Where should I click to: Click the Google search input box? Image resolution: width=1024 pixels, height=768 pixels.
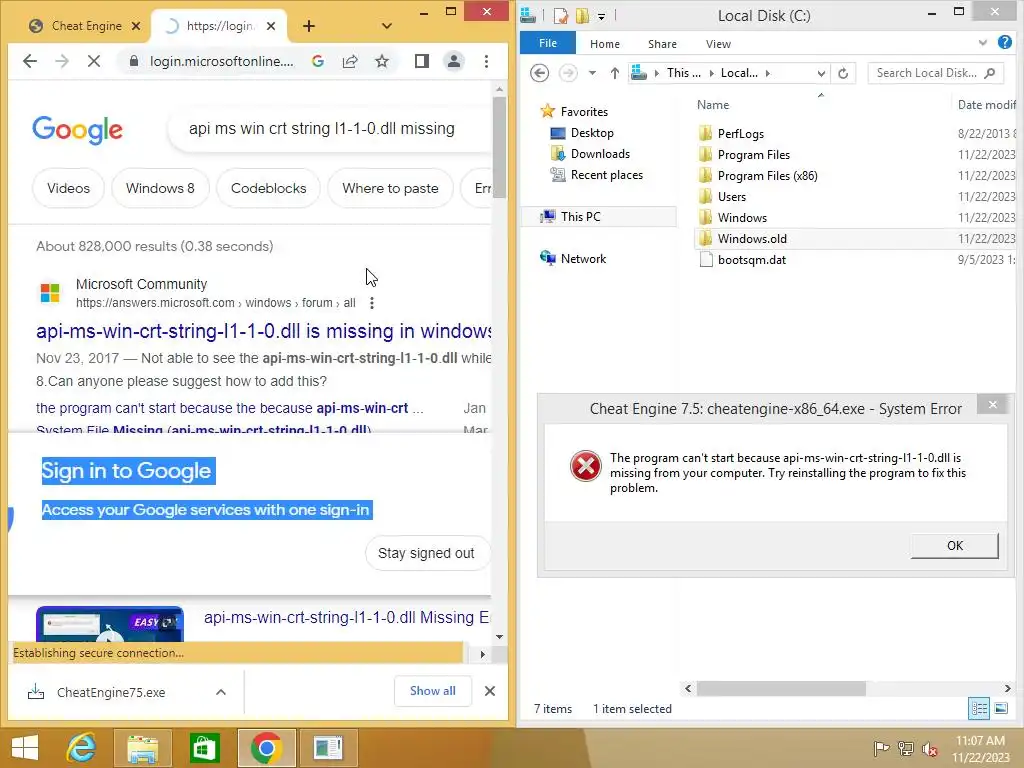pyautogui.click(x=330, y=129)
